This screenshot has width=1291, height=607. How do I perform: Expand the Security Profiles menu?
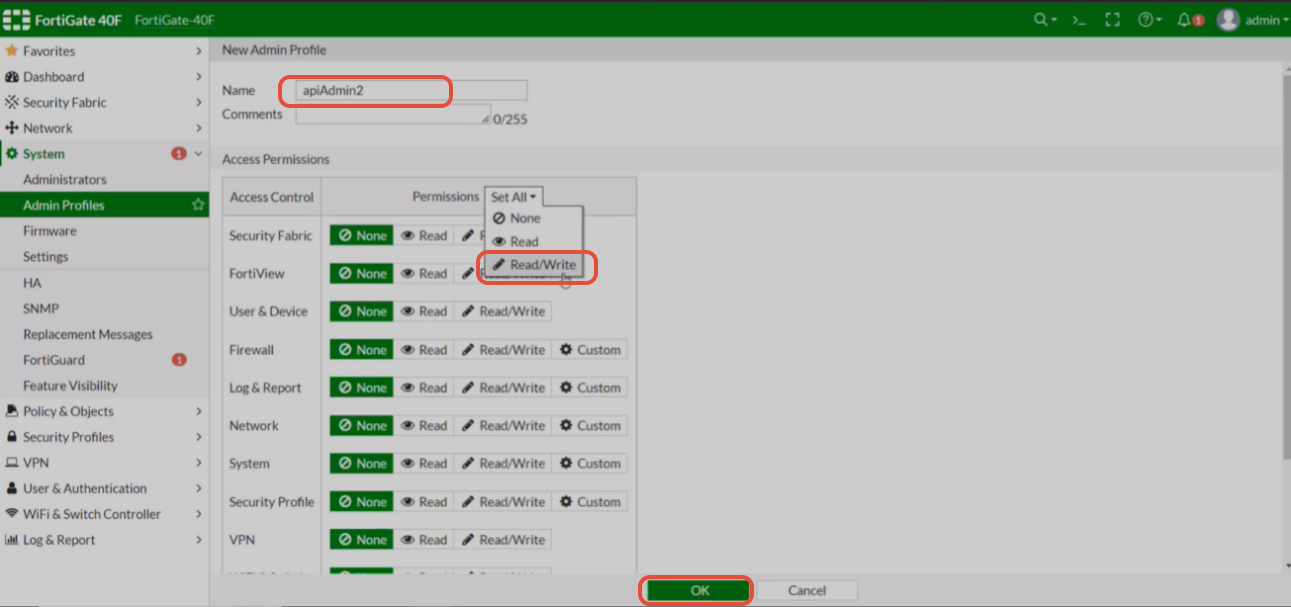coord(104,437)
